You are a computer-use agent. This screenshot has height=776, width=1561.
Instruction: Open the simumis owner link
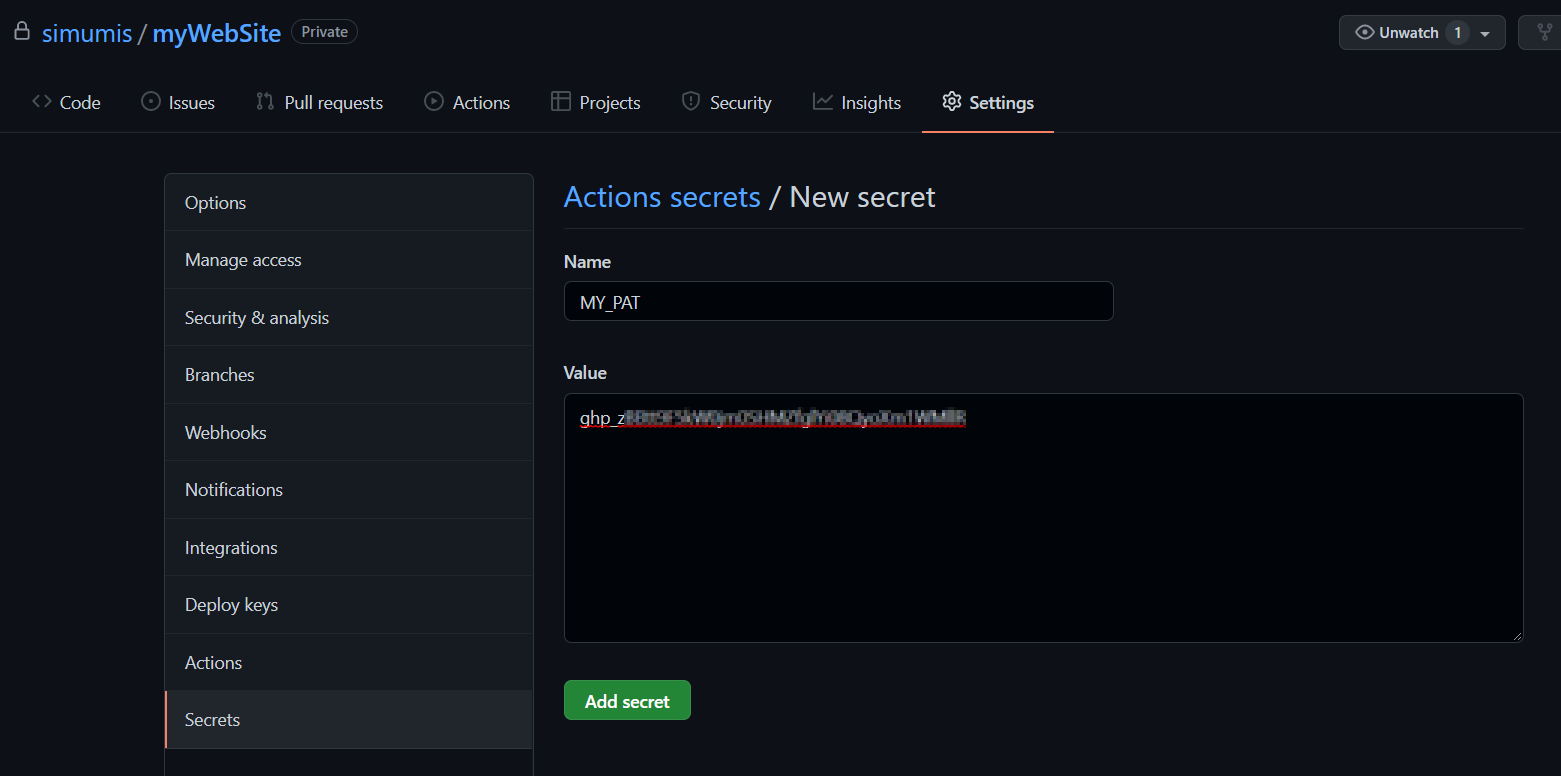click(87, 33)
